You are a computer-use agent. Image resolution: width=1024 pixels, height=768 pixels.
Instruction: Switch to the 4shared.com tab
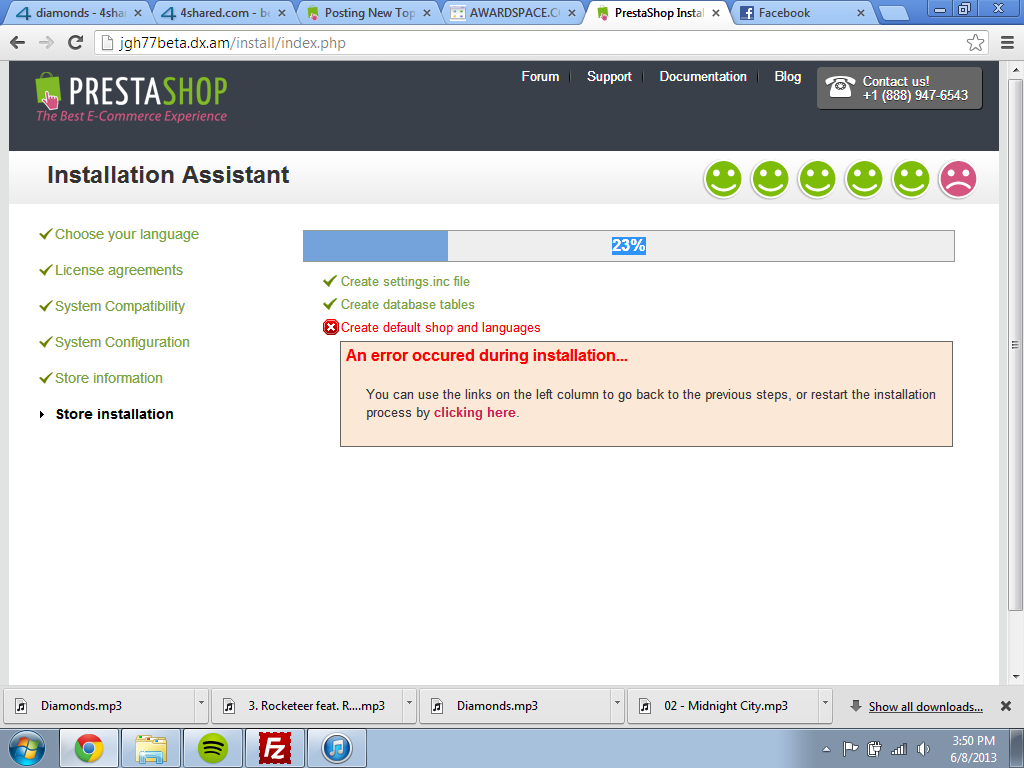222,13
